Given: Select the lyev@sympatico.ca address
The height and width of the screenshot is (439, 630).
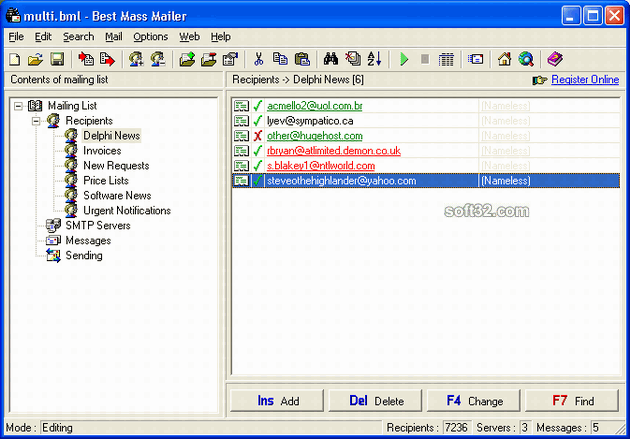Looking at the screenshot, I should tap(310, 121).
